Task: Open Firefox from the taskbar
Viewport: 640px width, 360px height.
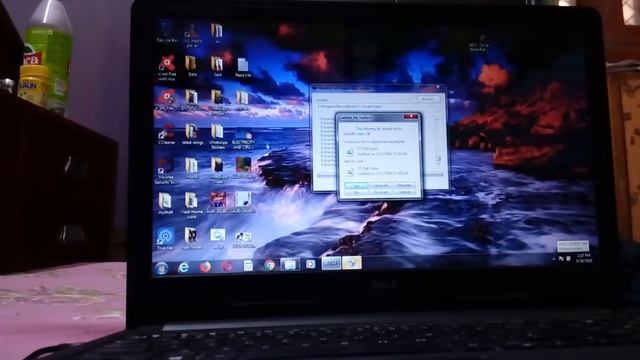Action: coord(205,267)
